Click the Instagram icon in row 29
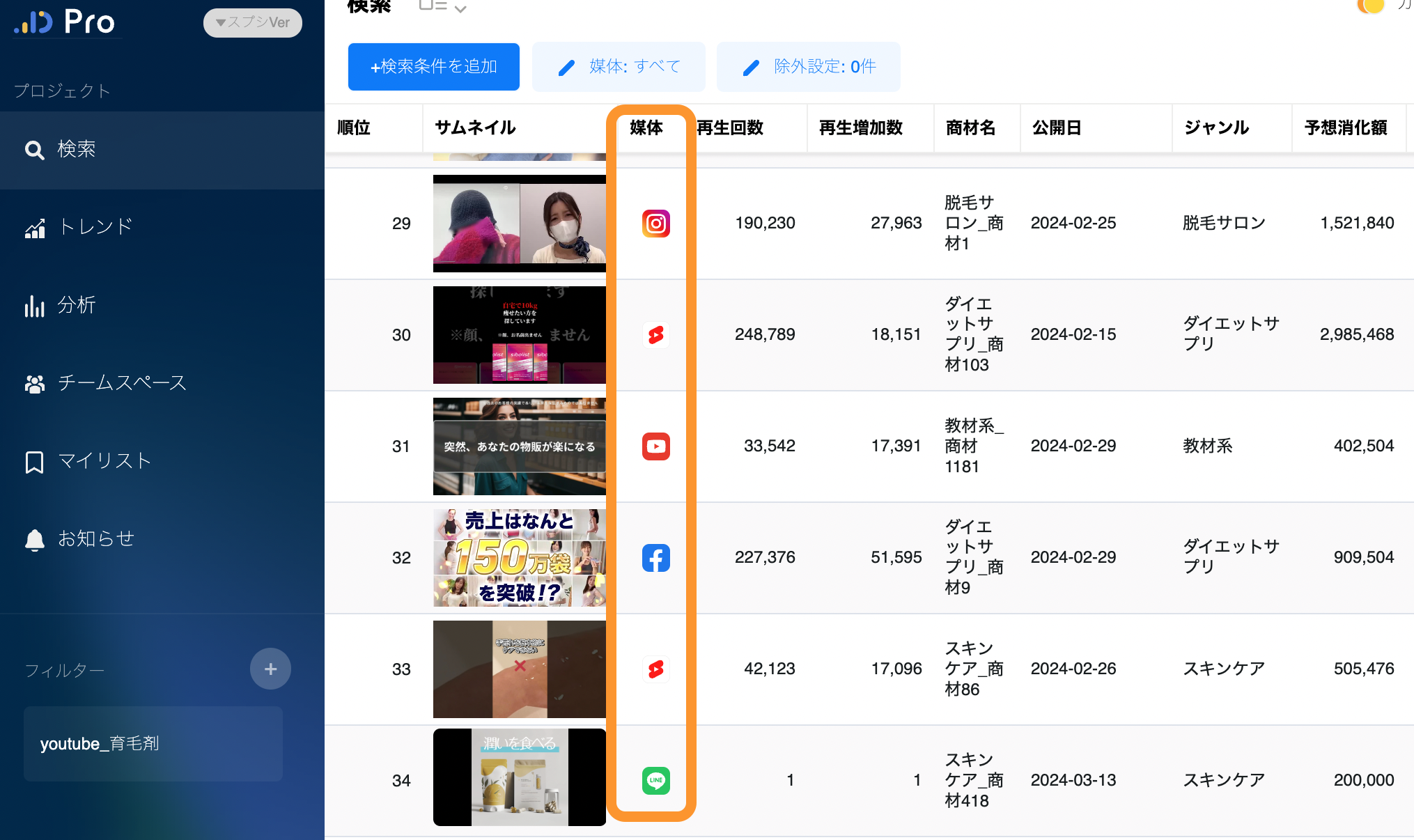 click(655, 224)
